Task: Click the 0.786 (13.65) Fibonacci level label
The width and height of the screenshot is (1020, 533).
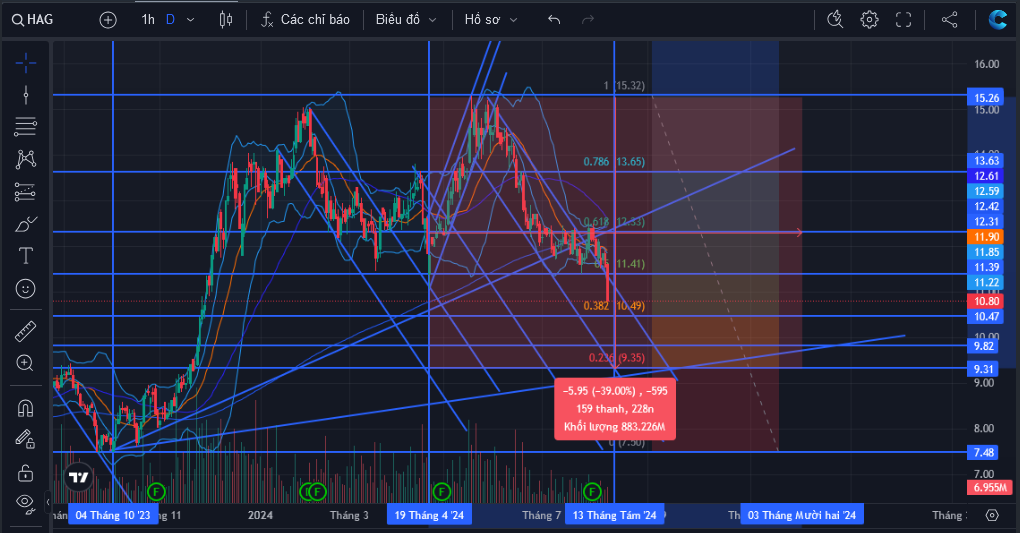Action: click(x=614, y=161)
